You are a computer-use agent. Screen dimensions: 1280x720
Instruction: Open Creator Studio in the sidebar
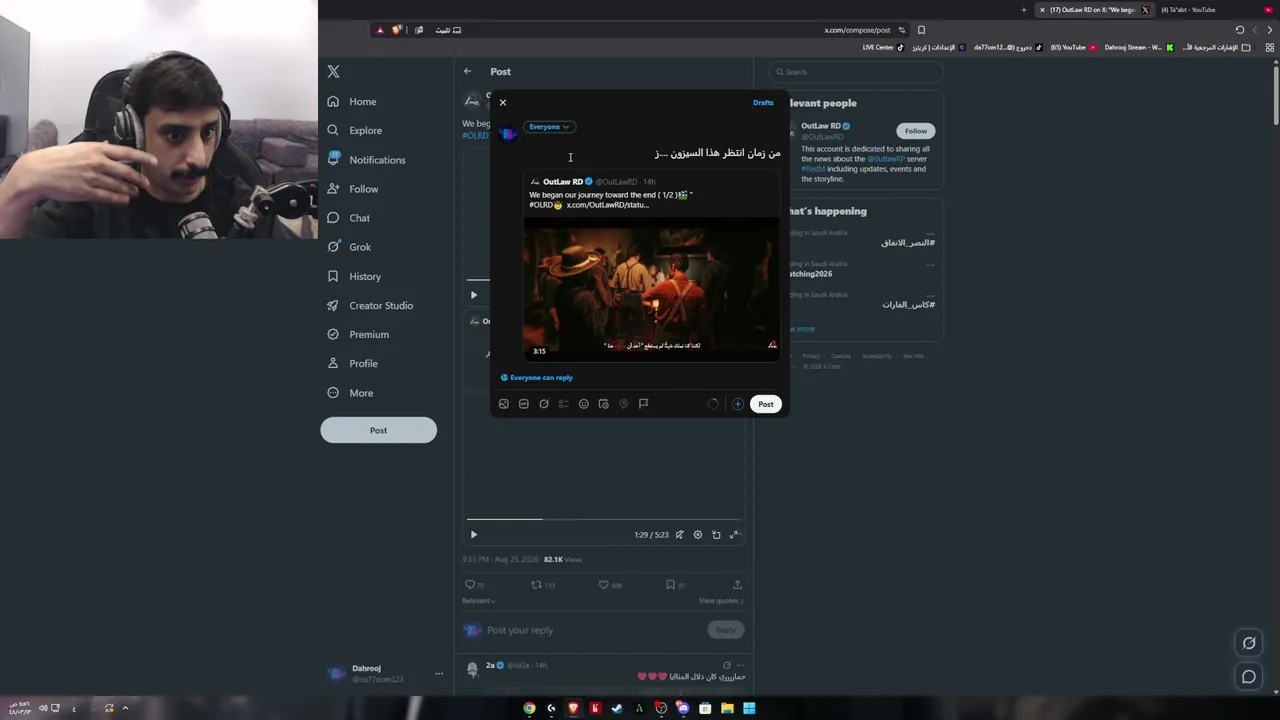pyautogui.click(x=370, y=306)
